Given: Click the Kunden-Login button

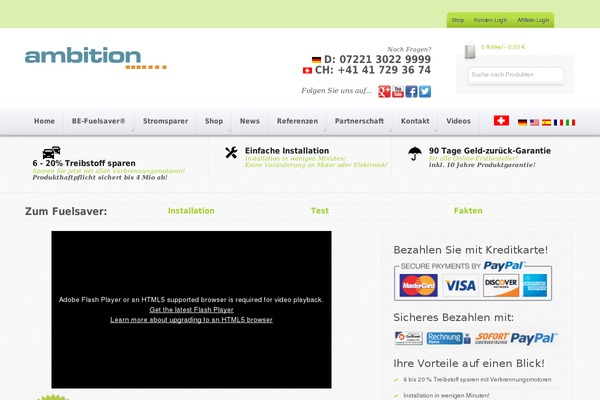Looking at the screenshot, I should click(x=491, y=20).
